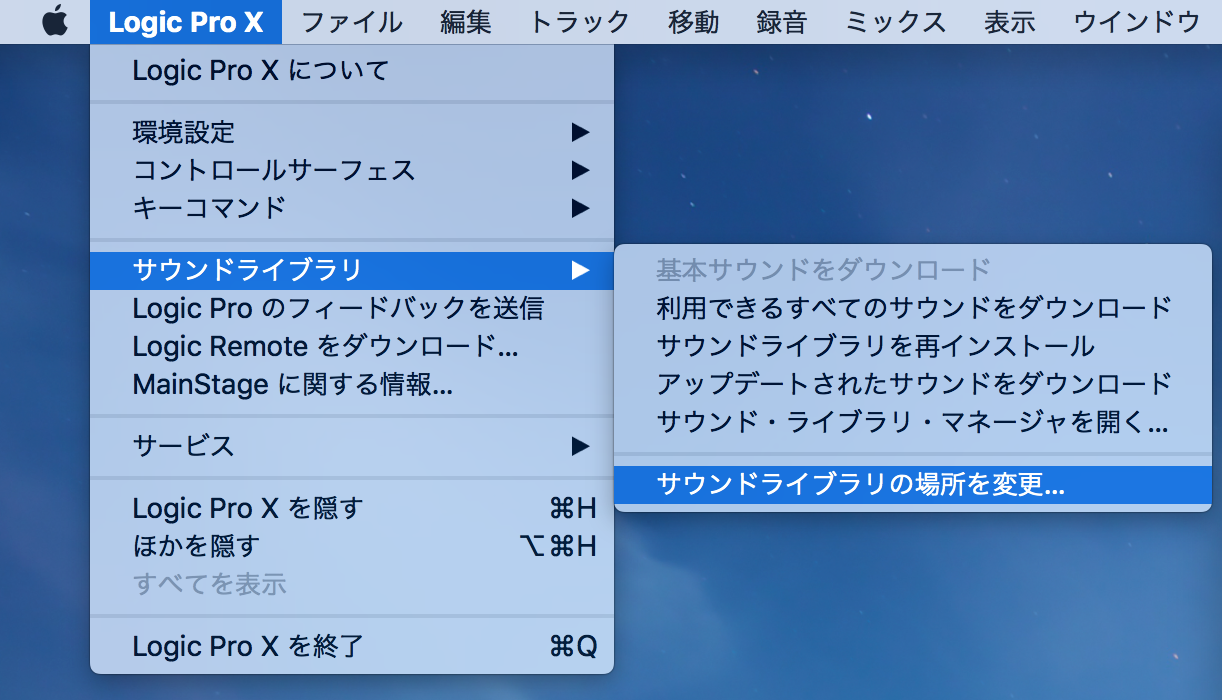This screenshot has height=700, width=1222.
Task: Open the ファイル menu
Action: 351,22
